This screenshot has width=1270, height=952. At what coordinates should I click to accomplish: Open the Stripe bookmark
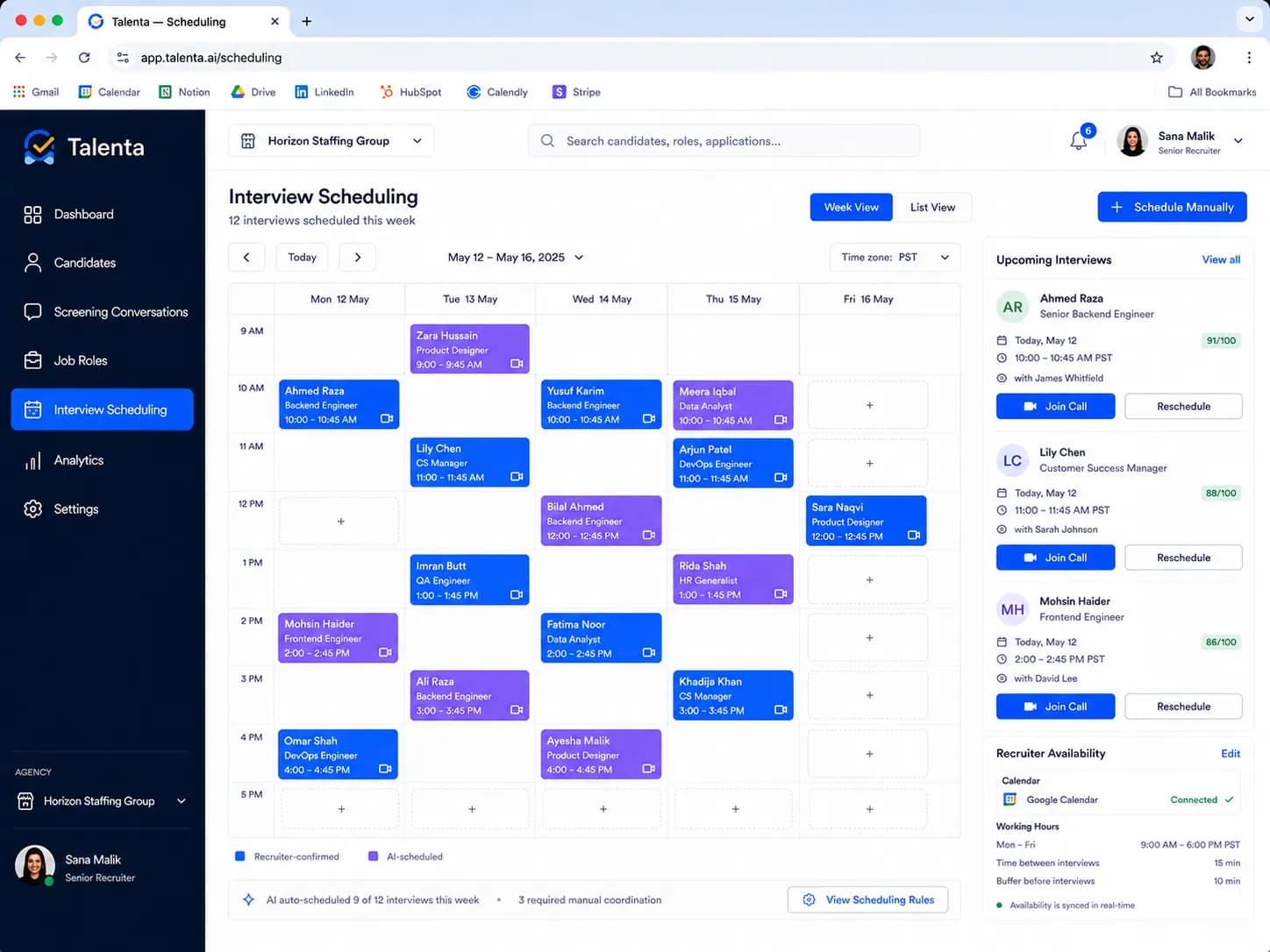click(576, 92)
